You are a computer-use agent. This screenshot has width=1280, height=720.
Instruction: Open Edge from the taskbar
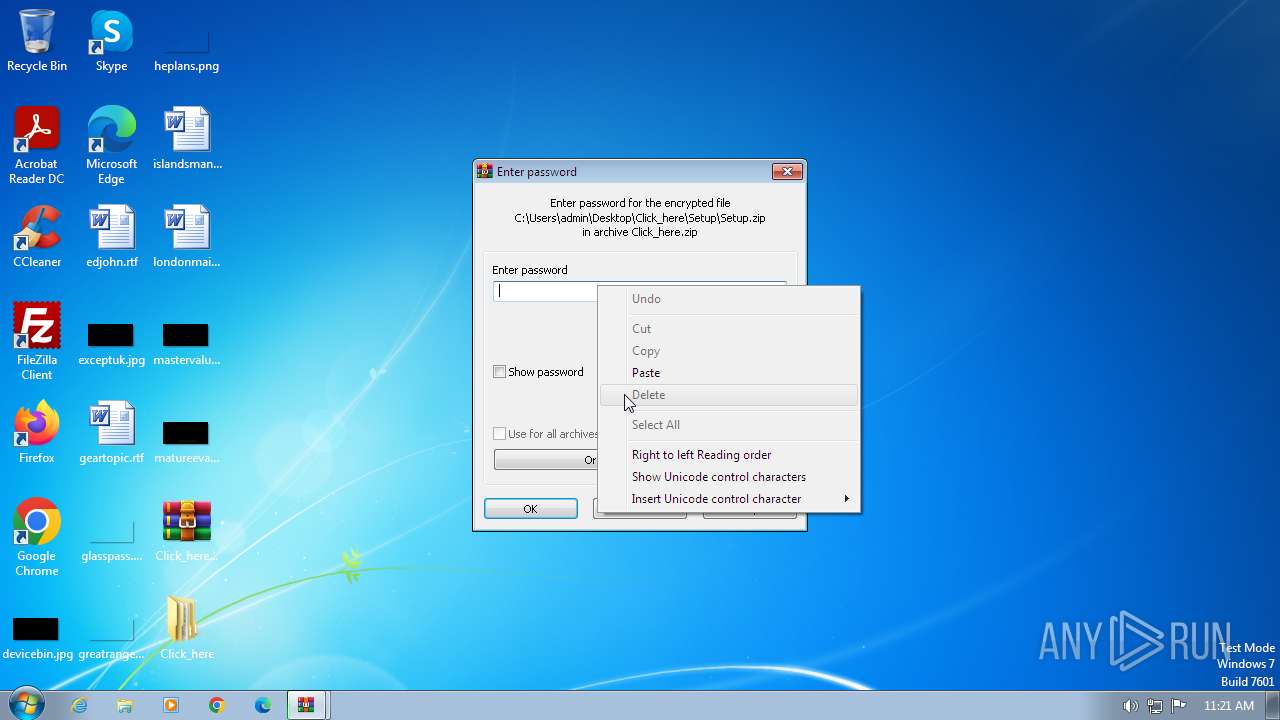point(263,705)
